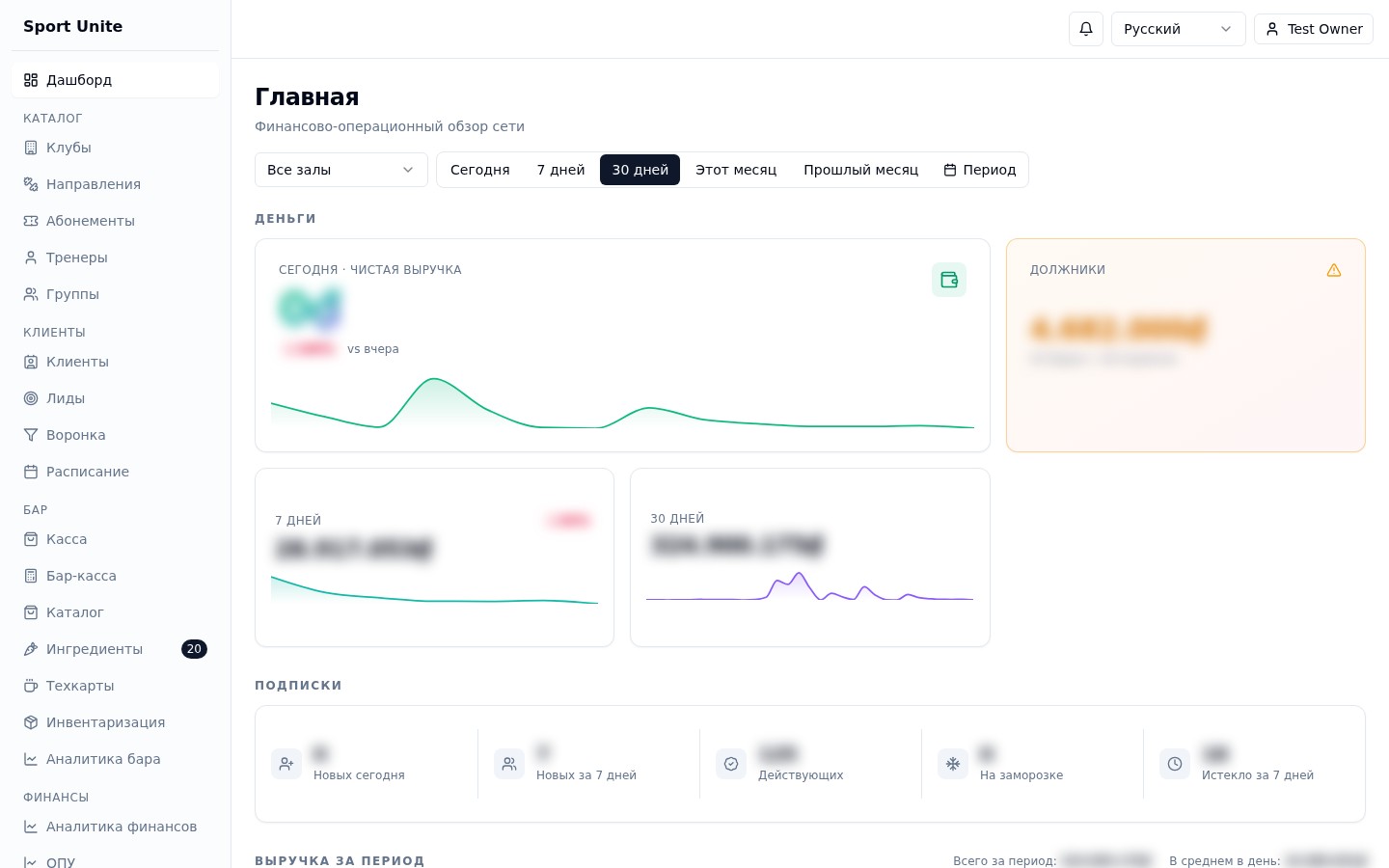Click the checkmark icon beside Действующих
1389x868 pixels.
point(731,764)
